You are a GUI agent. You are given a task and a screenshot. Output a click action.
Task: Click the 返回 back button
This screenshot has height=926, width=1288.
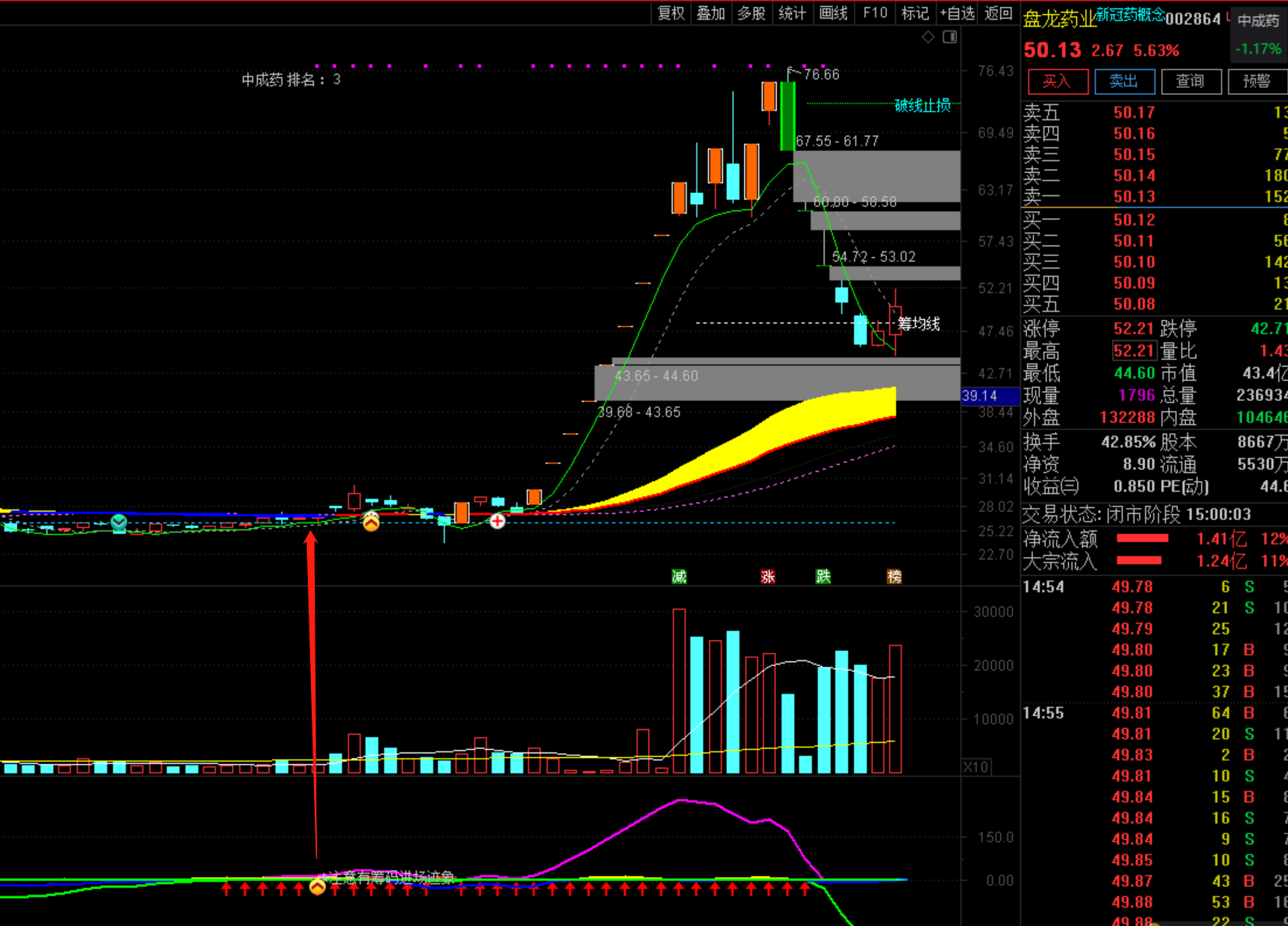pos(998,13)
